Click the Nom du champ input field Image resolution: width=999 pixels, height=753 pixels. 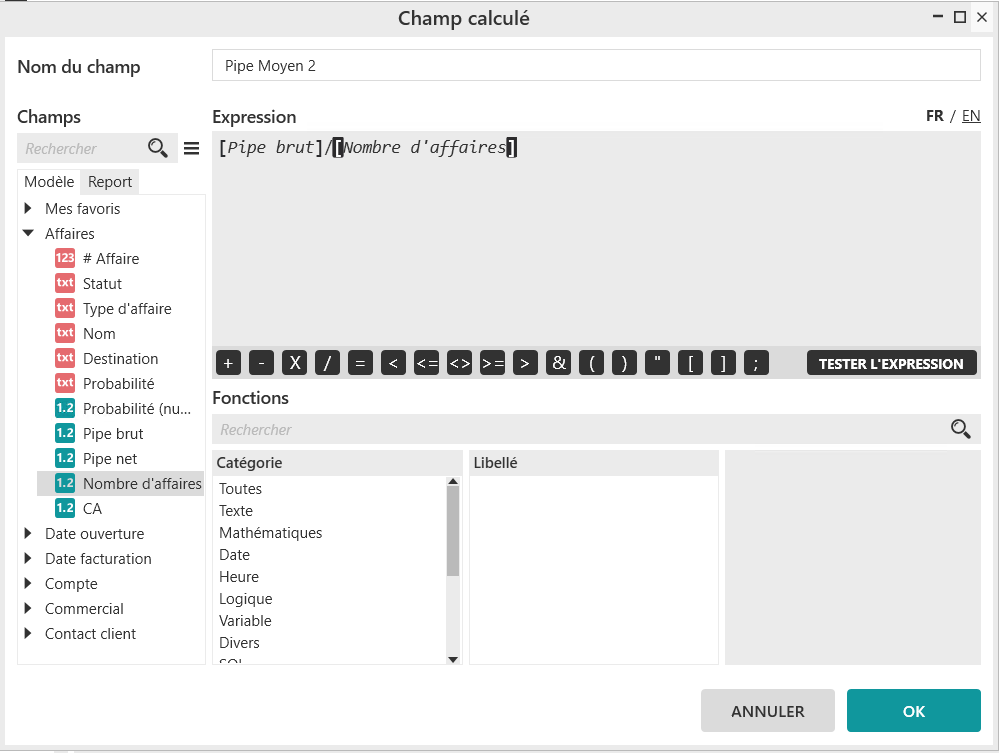[596, 66]
